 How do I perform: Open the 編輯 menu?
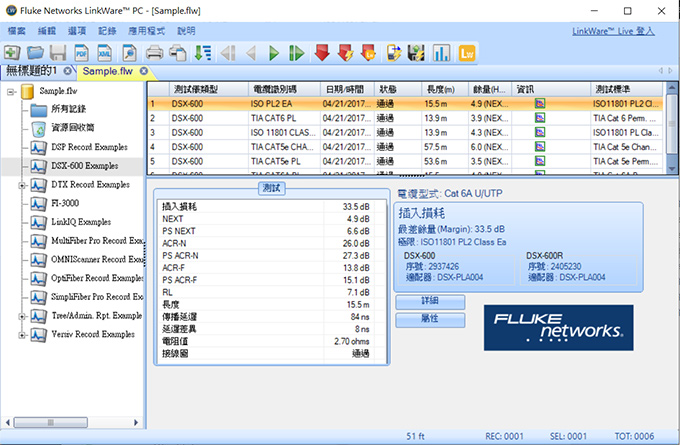coord(46,31)
